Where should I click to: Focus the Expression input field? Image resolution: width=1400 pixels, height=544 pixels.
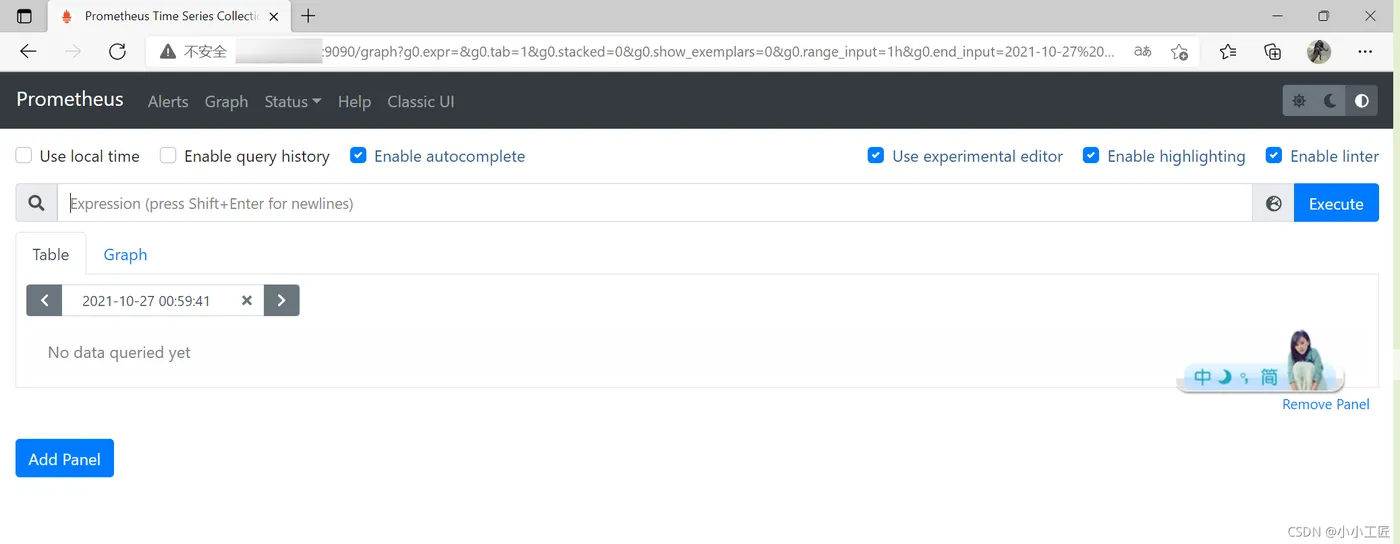click(655, 203)
